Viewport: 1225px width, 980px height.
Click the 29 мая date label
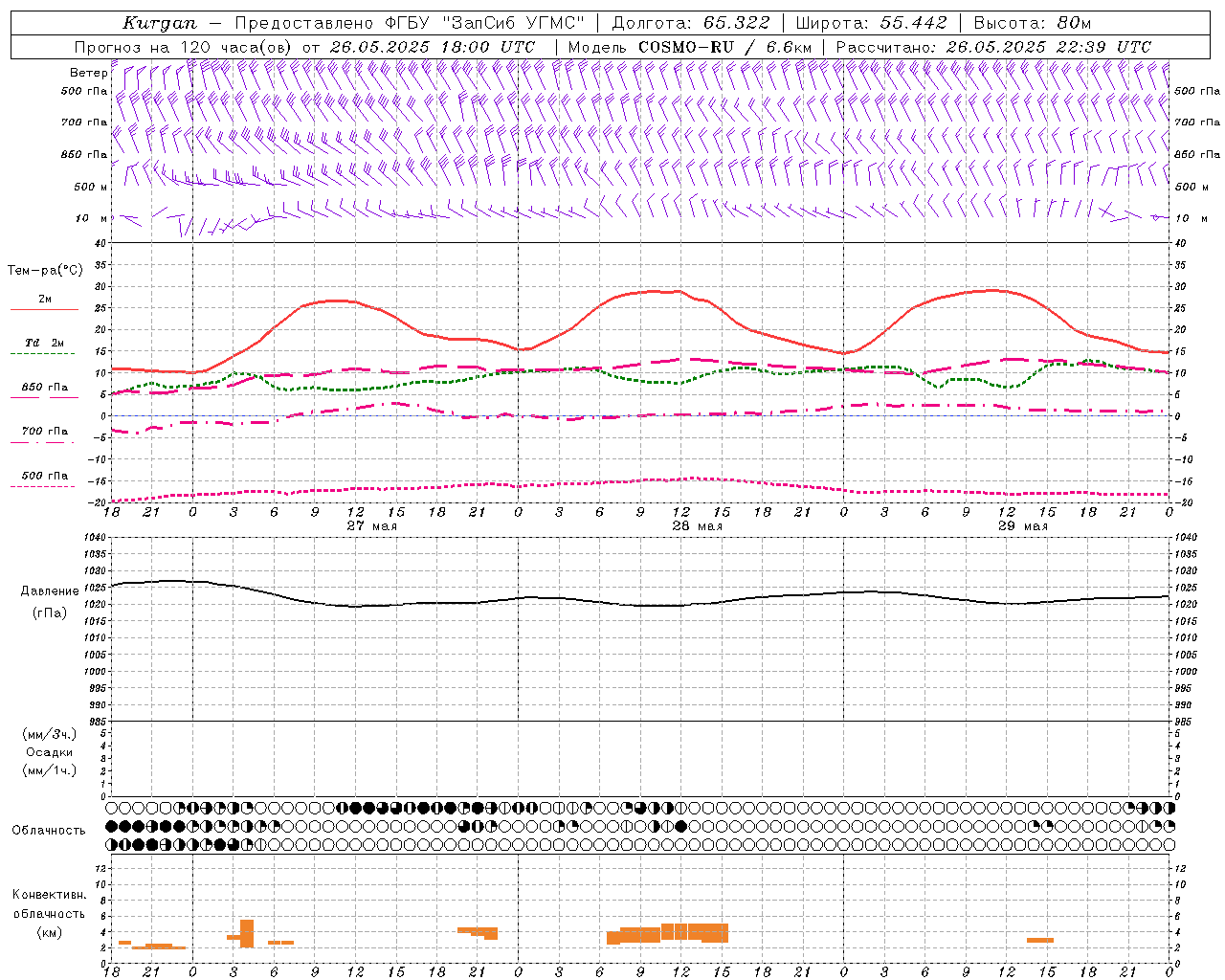[x=1022, y=526]
